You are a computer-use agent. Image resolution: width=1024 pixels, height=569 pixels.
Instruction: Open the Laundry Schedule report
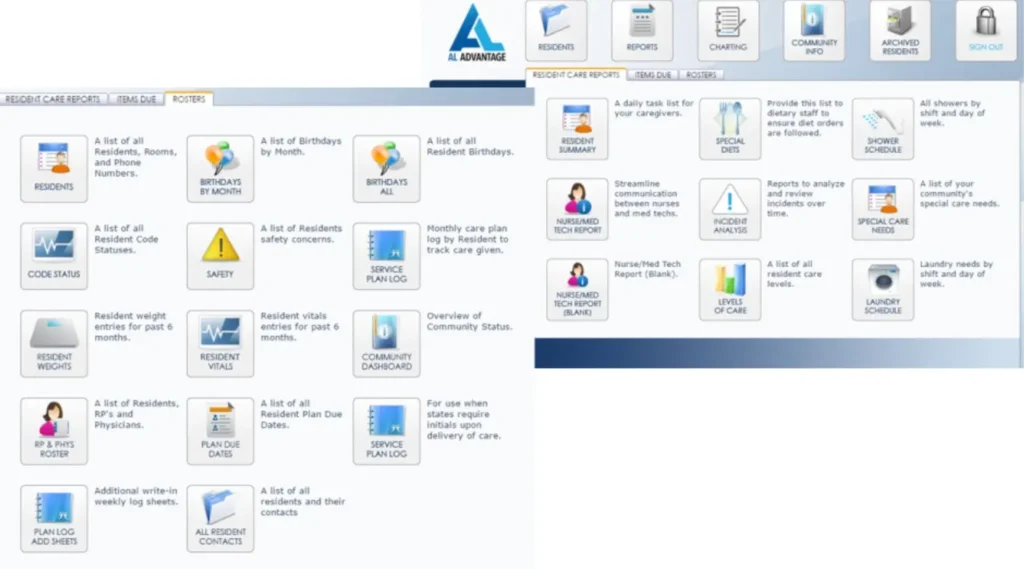(883, 289)
